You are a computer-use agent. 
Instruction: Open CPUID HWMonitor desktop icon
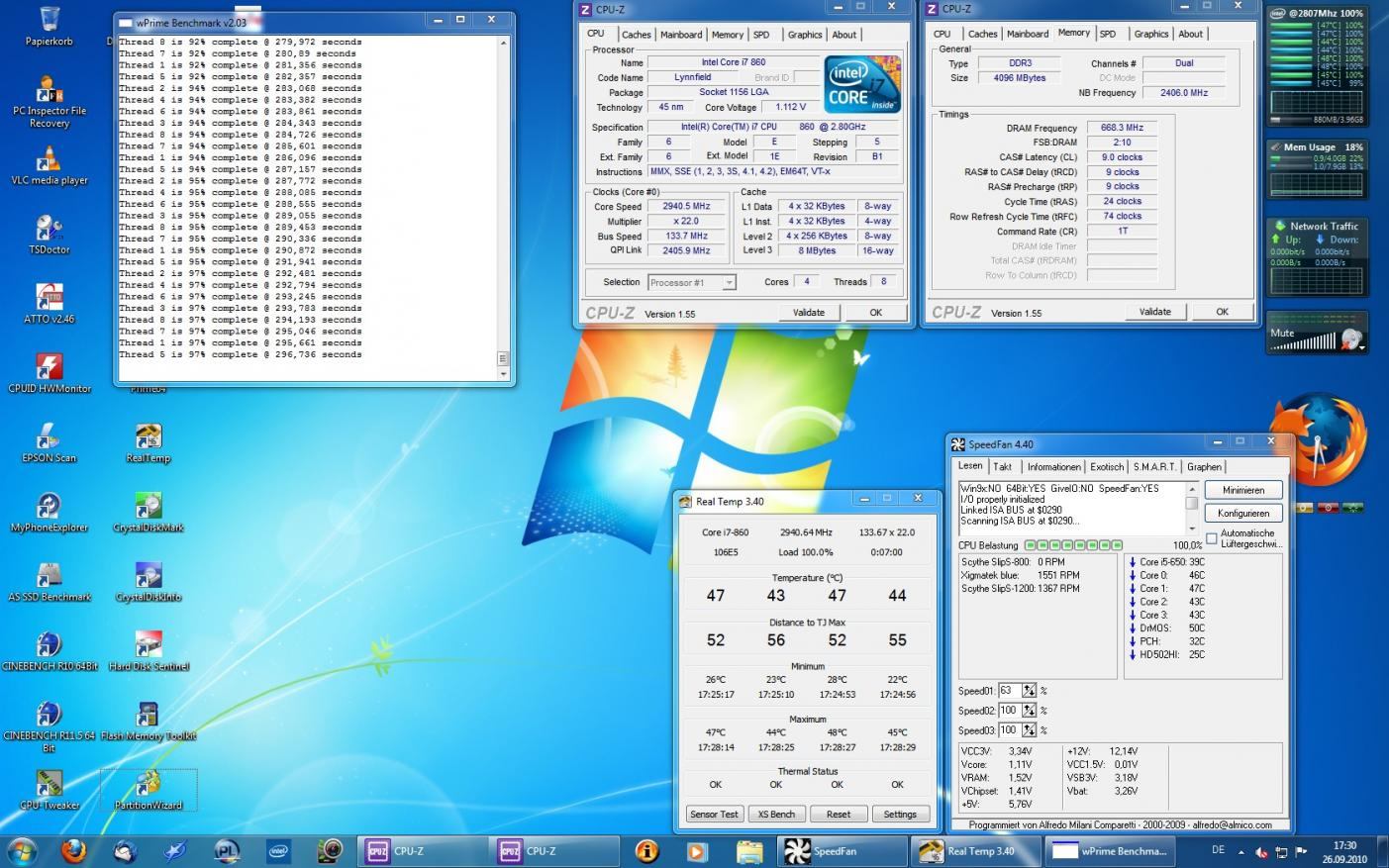pyautogui.click(x=49, y=374)
